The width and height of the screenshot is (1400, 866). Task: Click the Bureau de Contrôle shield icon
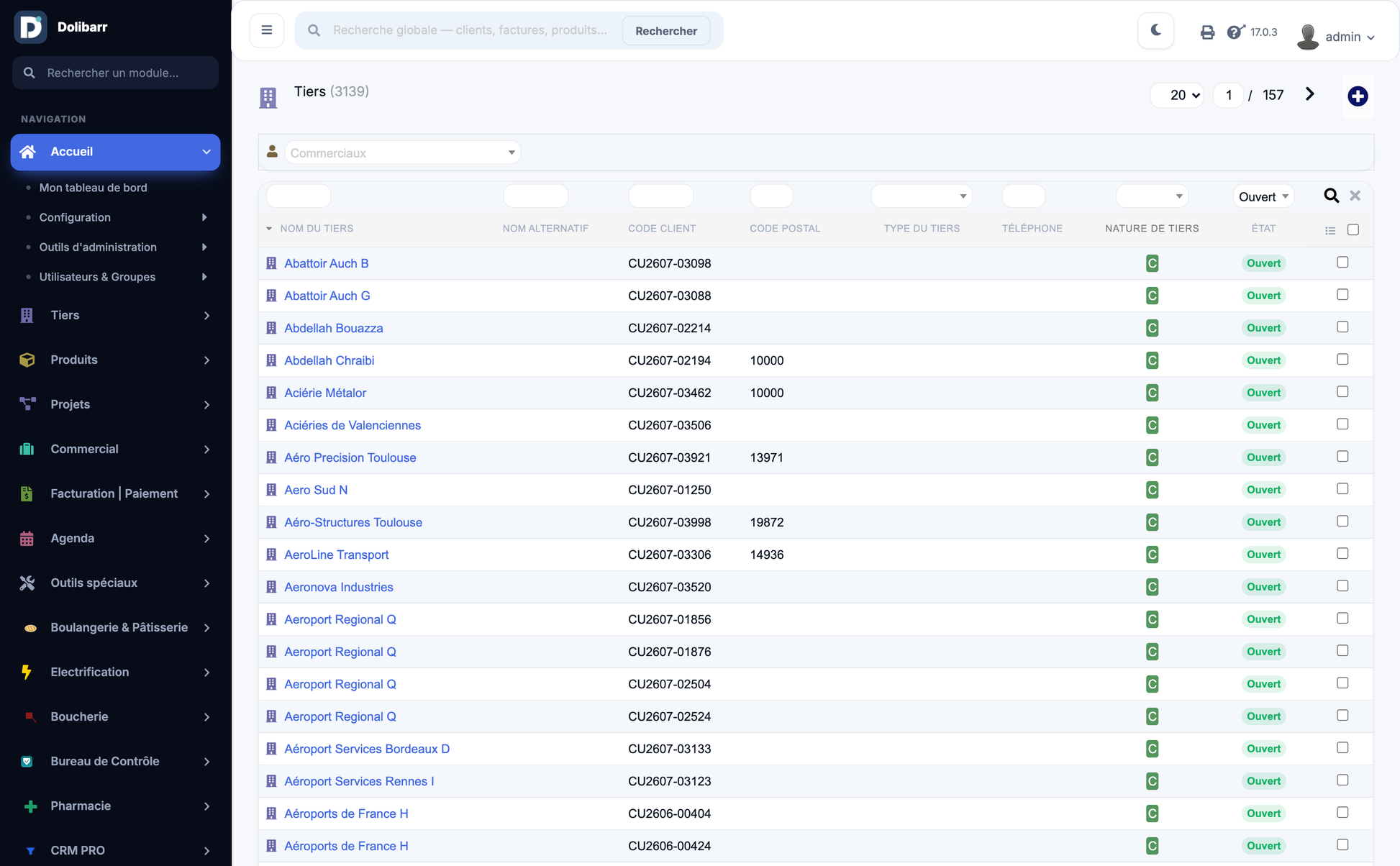[27, 761]
